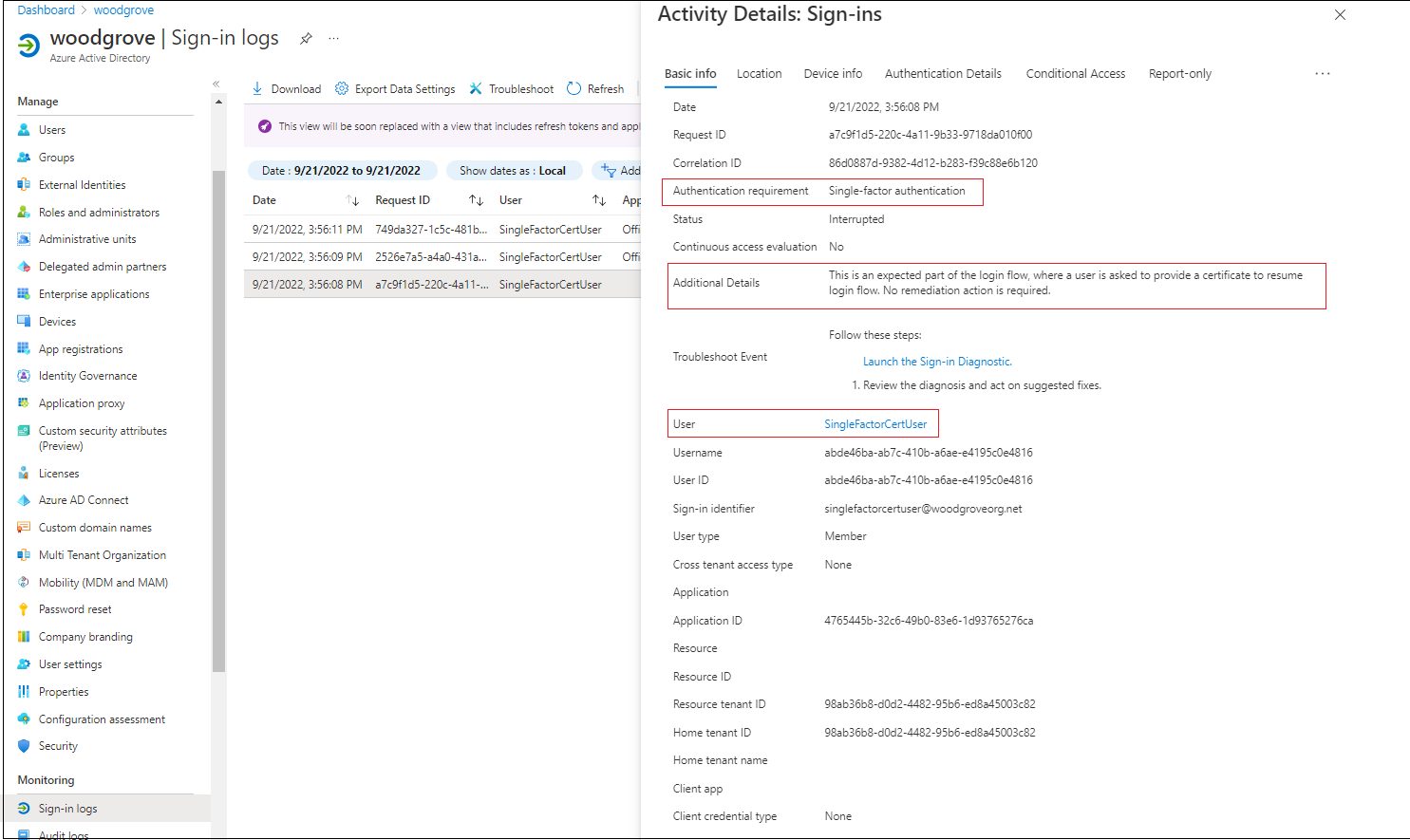Go to Dashboard breadcrumb
The height and width of the screenshot is (840, 1410).
pyautogui.click(x=46, y=10)
